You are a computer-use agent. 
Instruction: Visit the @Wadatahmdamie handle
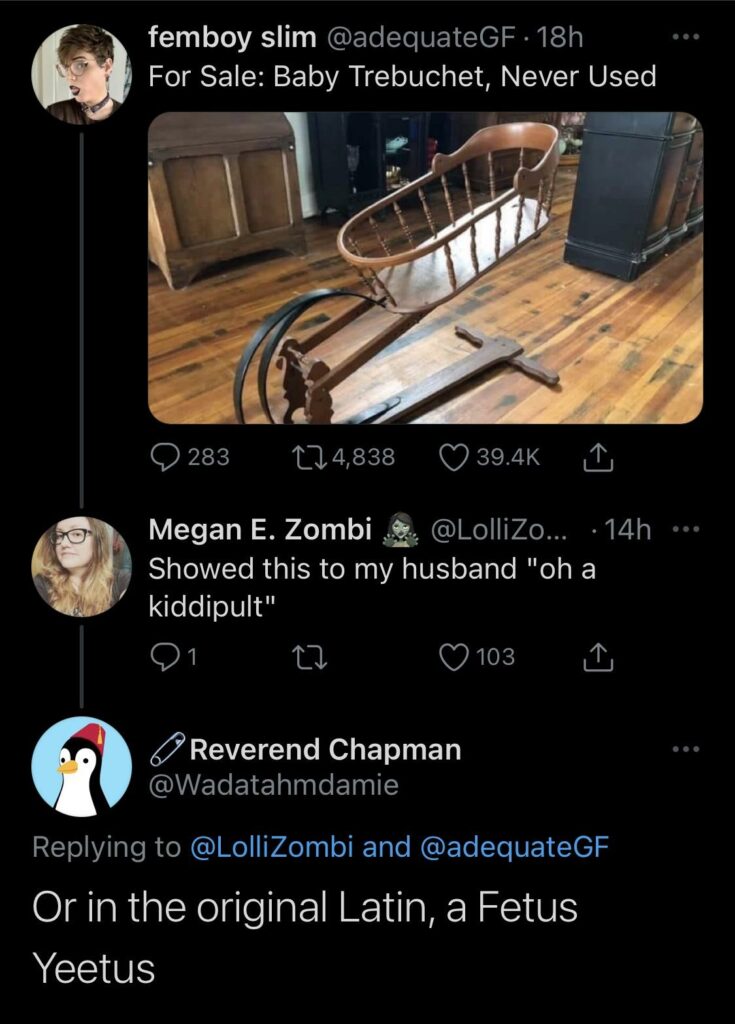273,786
